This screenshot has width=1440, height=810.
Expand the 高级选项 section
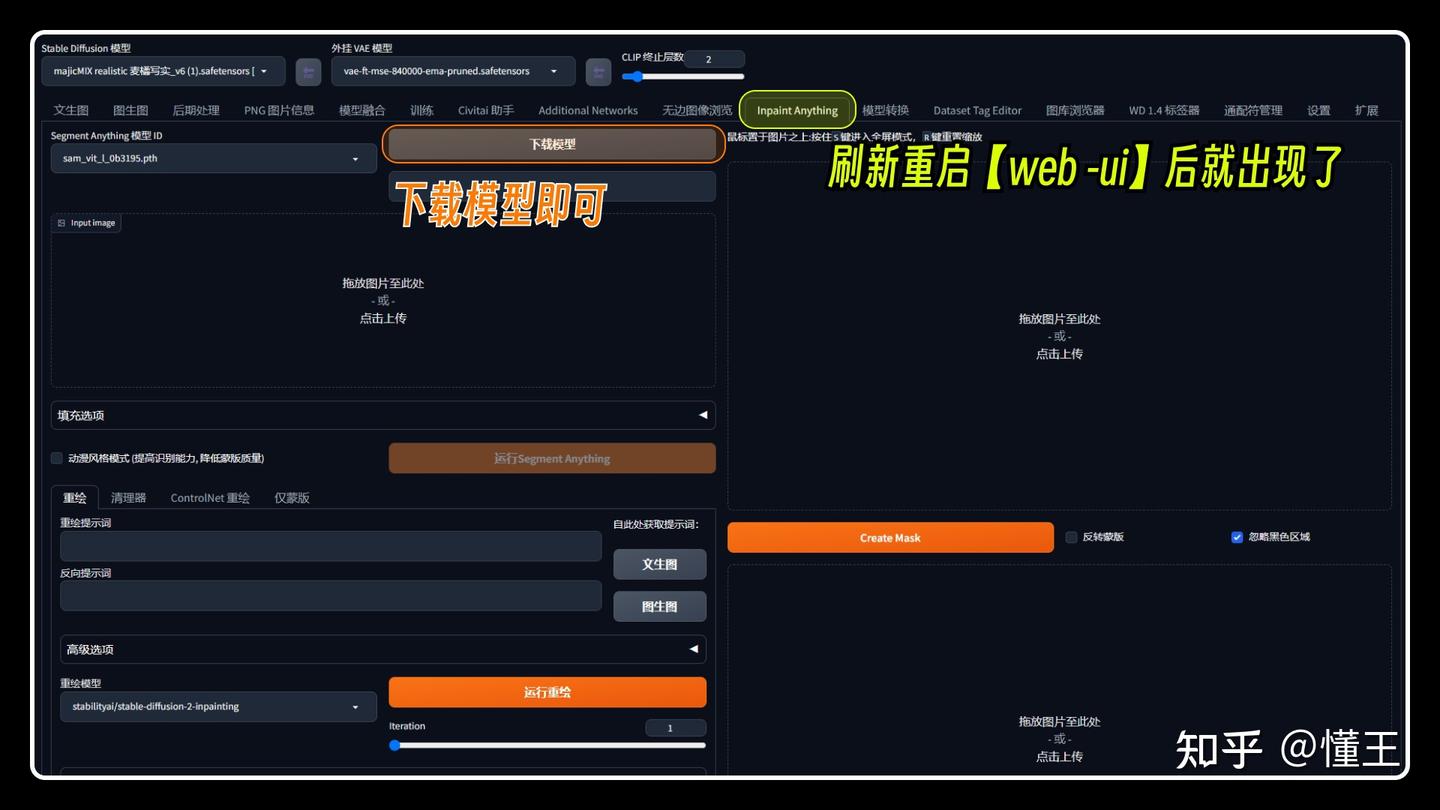pos(693,649)
